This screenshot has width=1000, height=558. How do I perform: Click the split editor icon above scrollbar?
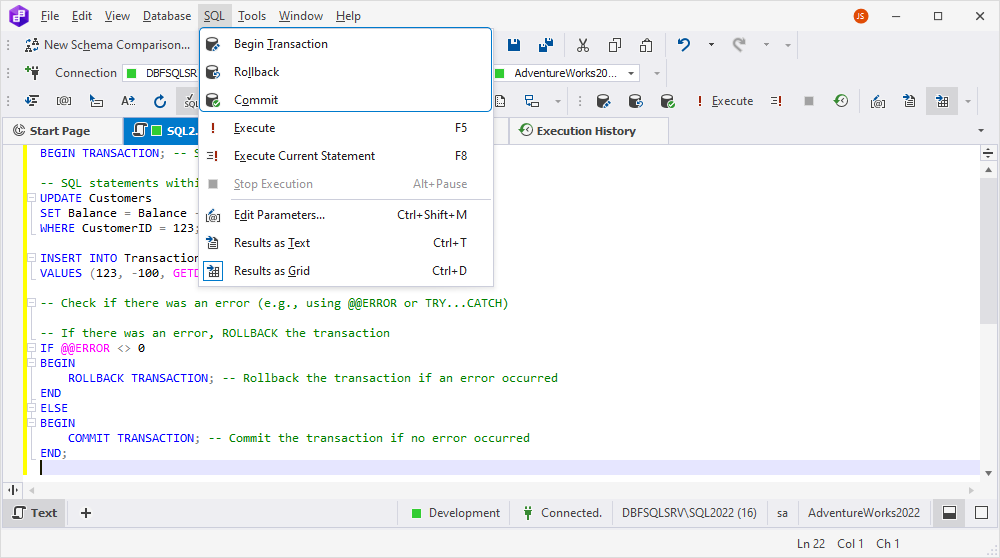tap(988, 153)
